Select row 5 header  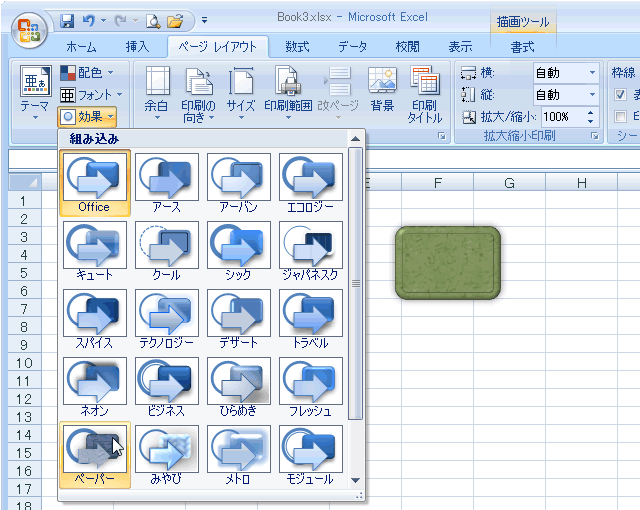(x=24, y=273)
